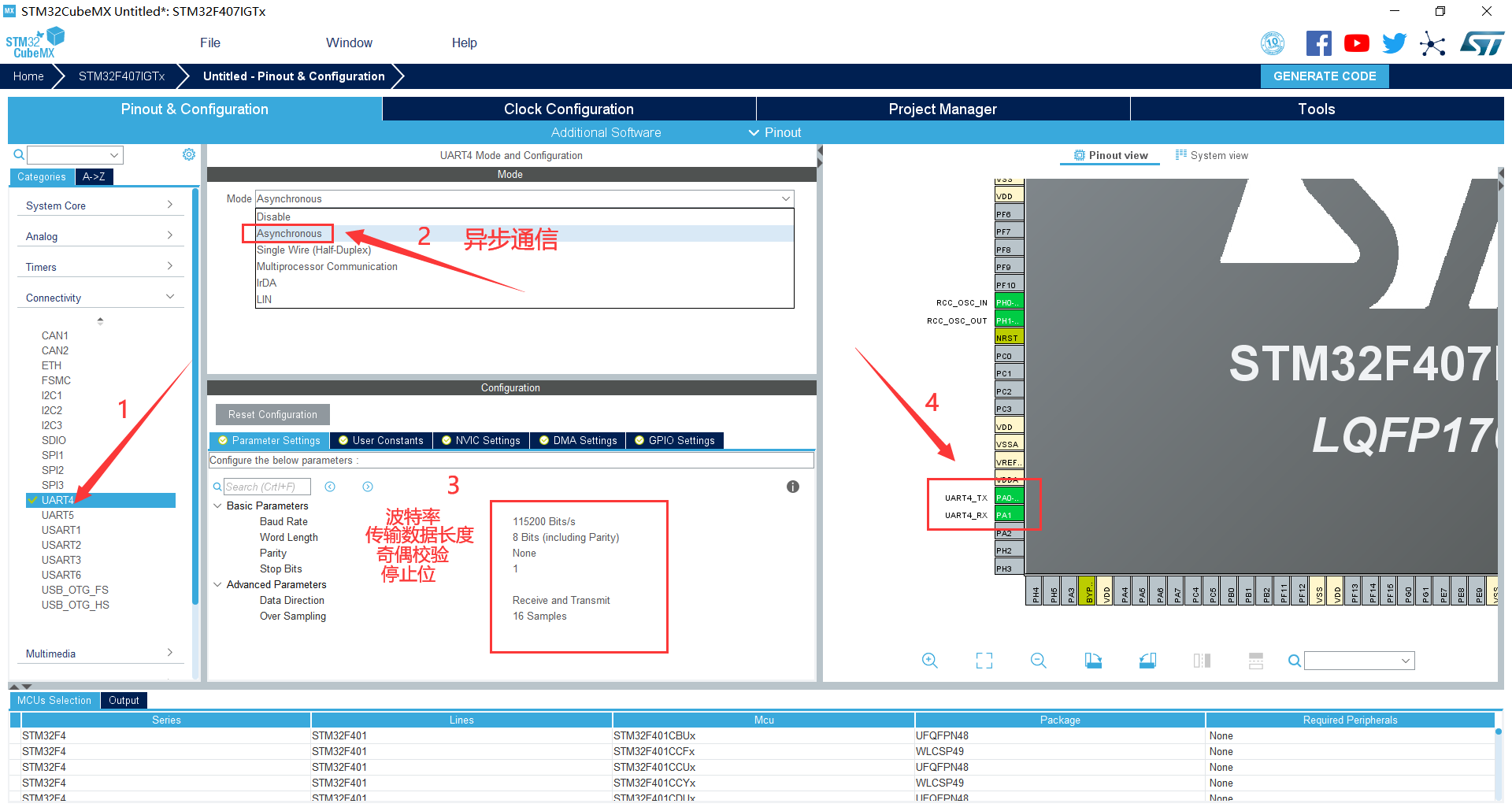Expand the System Core category
The width and height of the screenshot is (1512, 811).
click(98, 206)
